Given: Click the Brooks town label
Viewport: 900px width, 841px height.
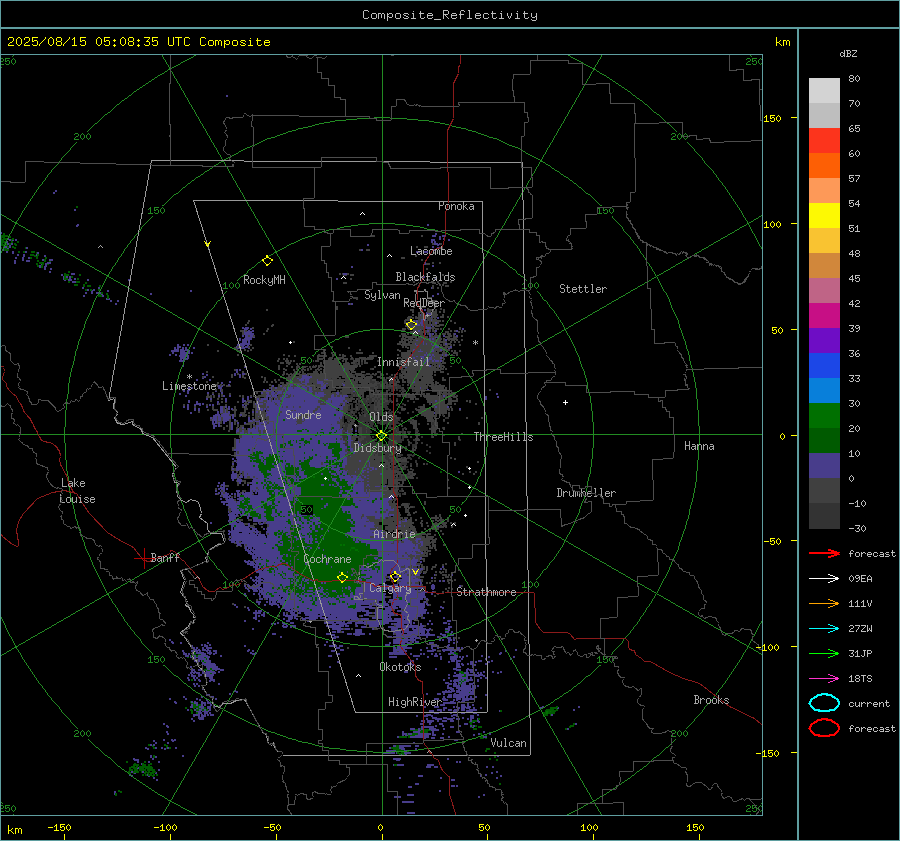Looking at the screenshot, I should point(711,700).
